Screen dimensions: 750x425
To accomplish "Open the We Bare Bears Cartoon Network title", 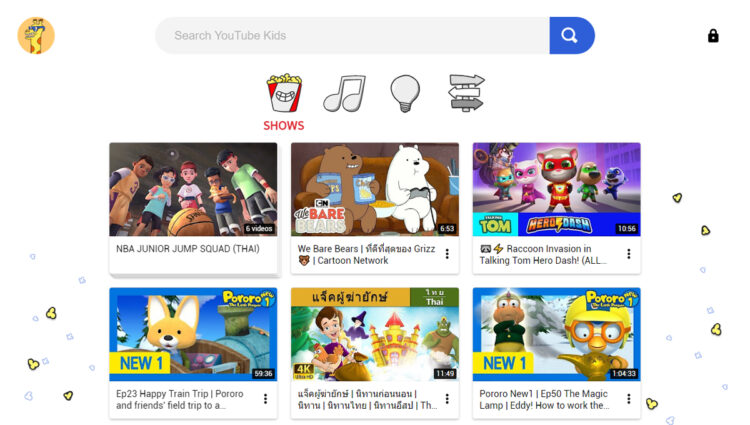I will [366, 255].
